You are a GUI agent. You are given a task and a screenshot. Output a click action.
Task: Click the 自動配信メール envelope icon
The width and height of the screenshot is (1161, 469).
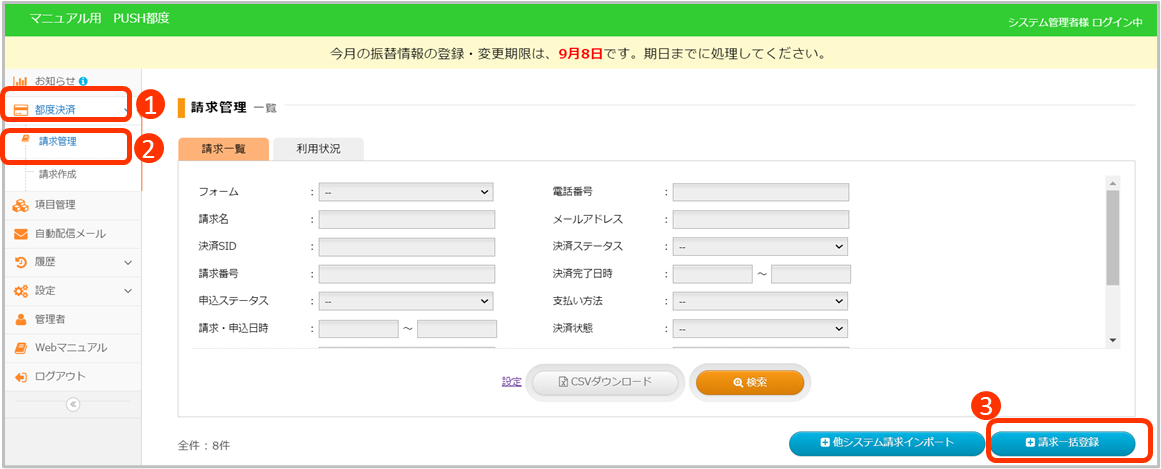[20, 234]
